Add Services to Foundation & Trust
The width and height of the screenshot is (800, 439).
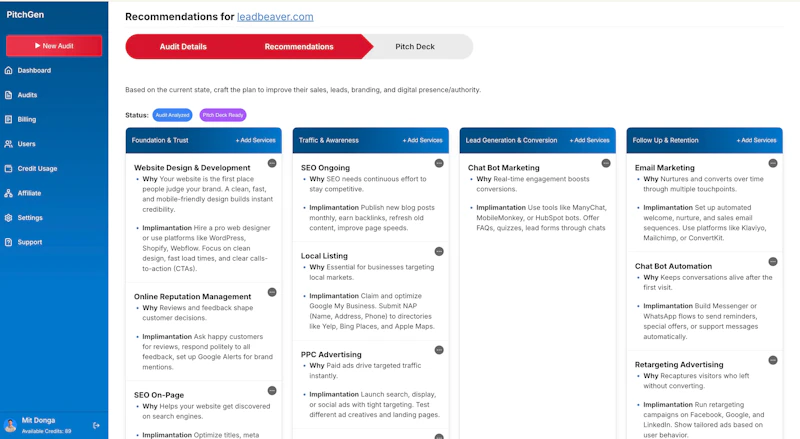256,140
